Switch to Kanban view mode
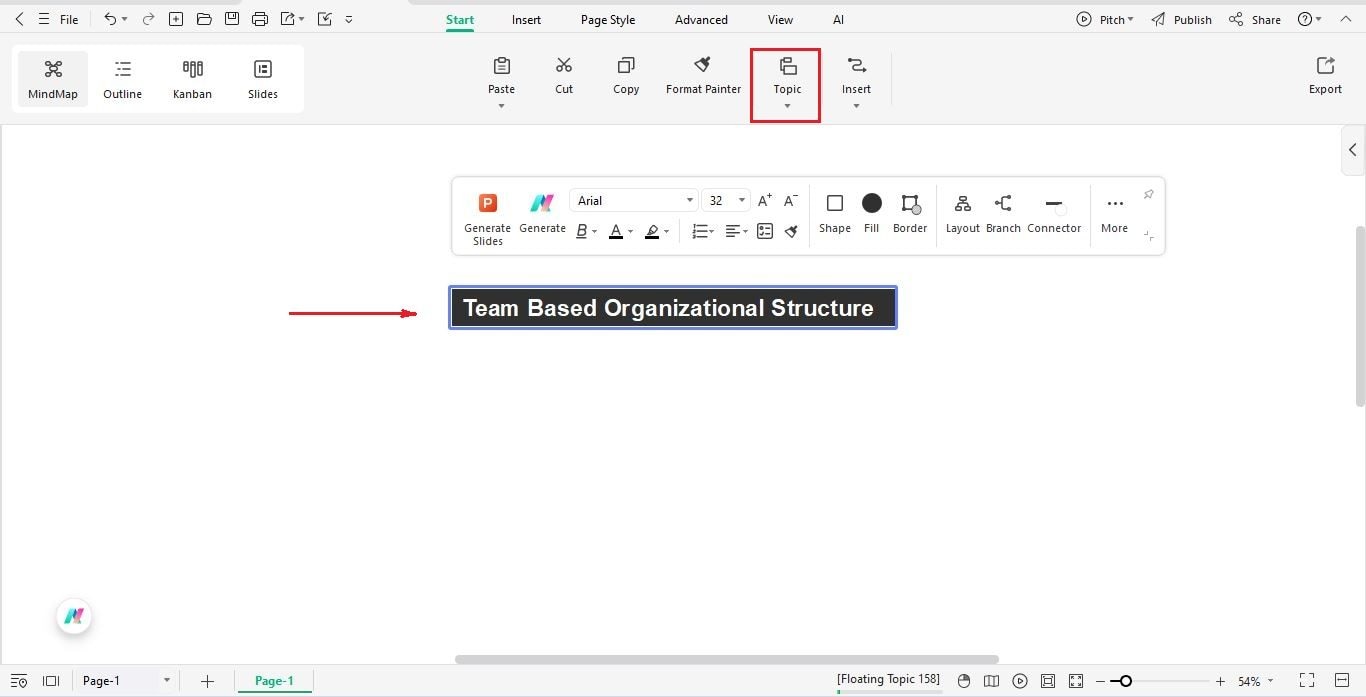Viewport: 1366px width, 697px height. click(192, 79)
